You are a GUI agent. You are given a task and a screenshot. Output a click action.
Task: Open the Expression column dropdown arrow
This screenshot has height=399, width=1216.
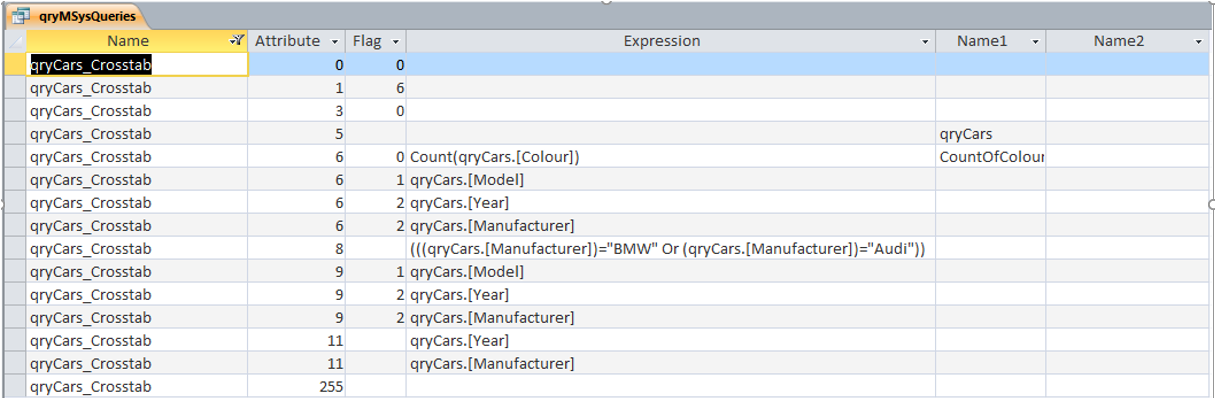(925, 42)
